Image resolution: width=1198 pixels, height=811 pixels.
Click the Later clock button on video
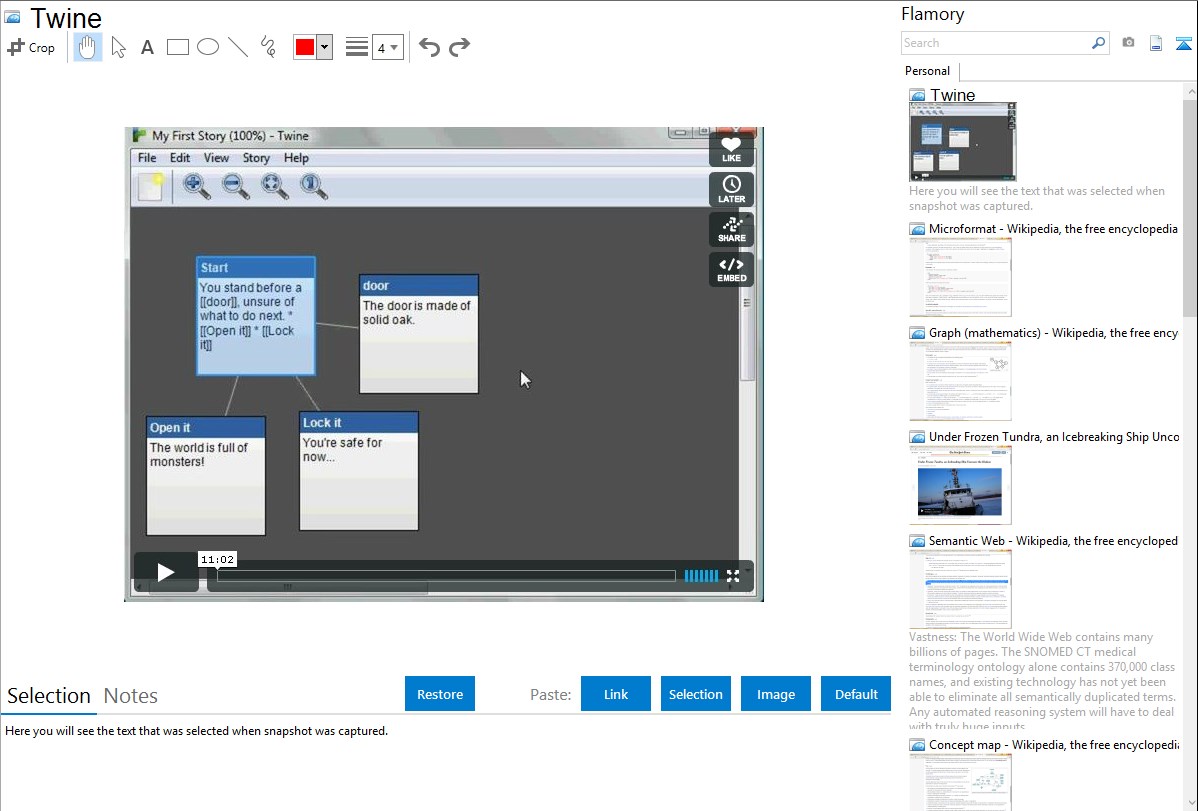pyautogui.click(x=731, y=190)
